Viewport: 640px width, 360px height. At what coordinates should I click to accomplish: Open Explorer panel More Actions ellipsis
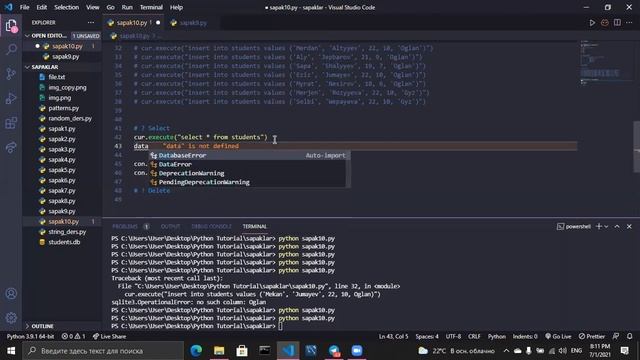(91, 22)
